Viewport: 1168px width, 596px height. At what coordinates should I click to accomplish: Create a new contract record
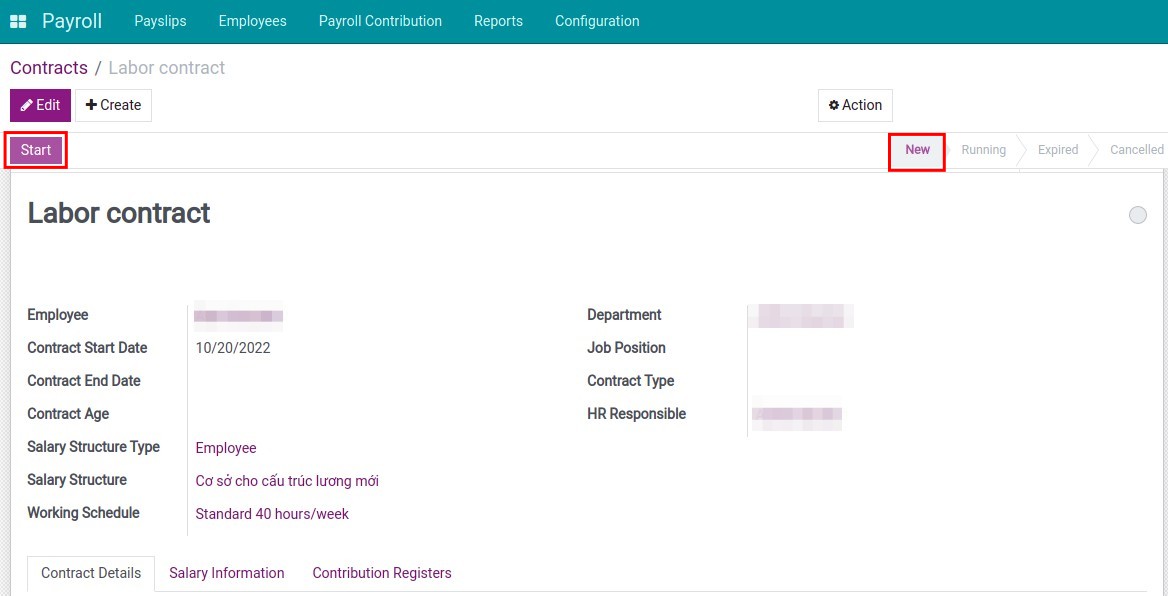tap(113, 105)
